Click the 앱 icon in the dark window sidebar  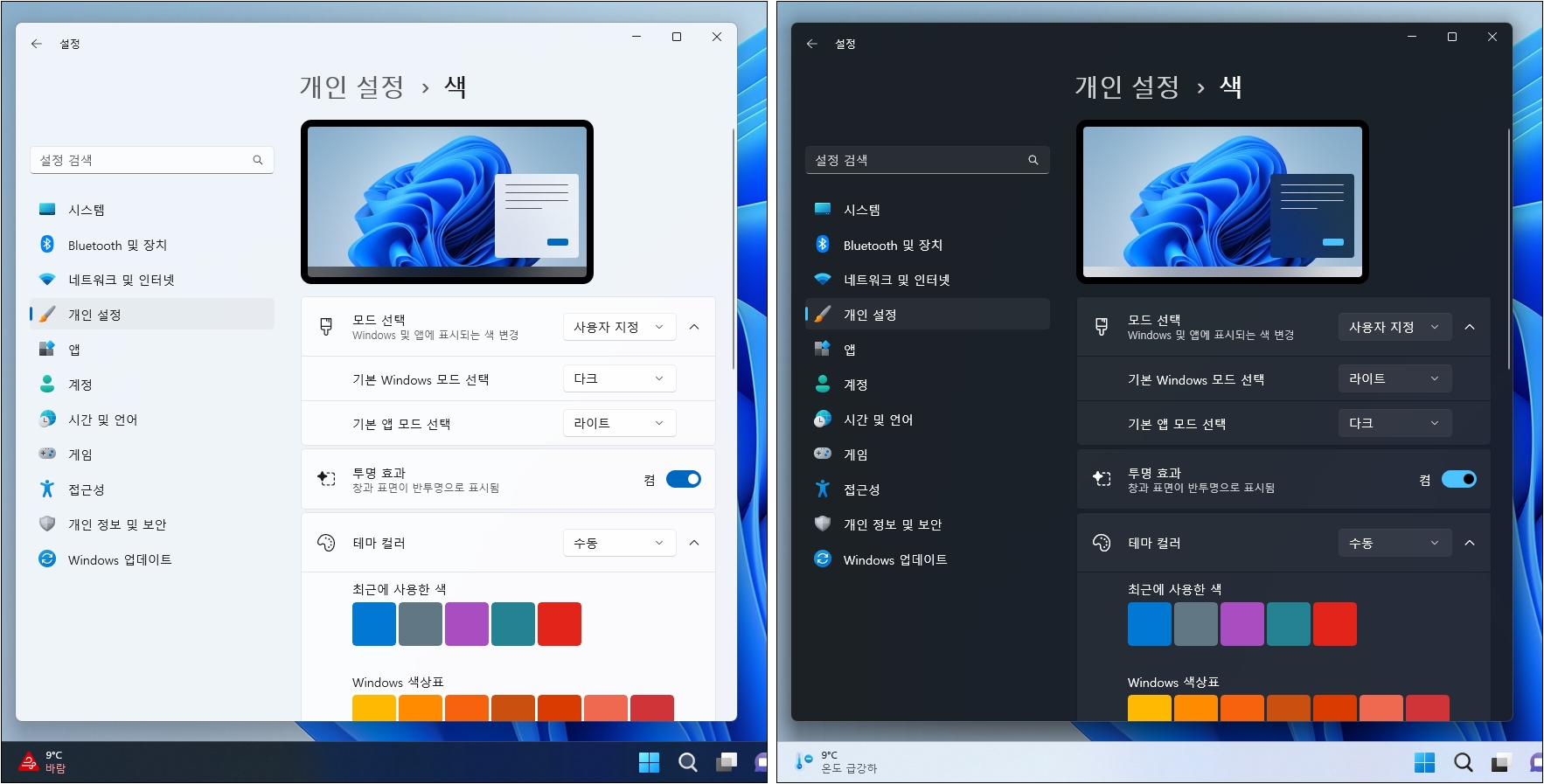823,349
